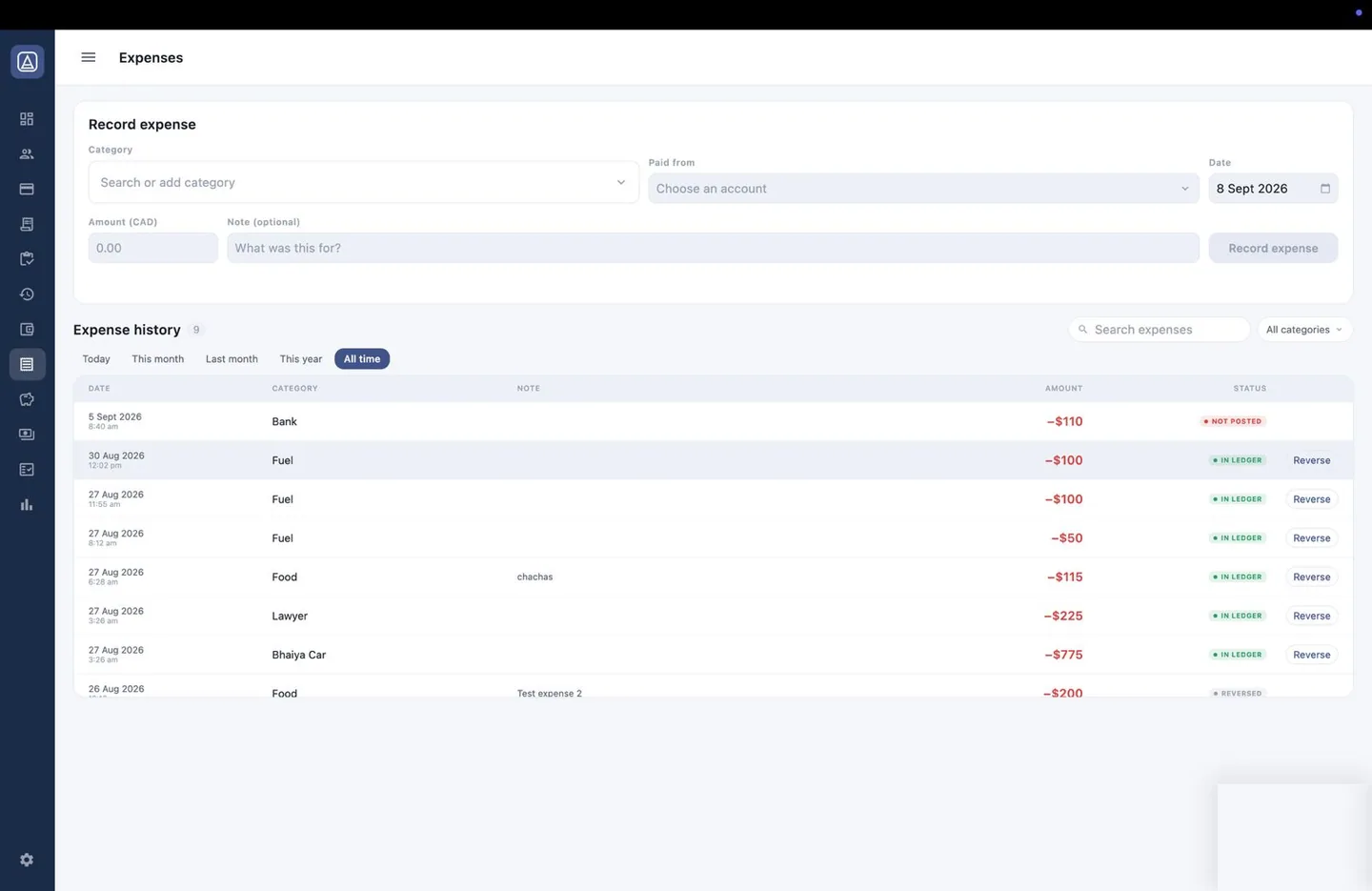This screenshot has width=1372, height=891.
Task: Open the credit card icon in sidebar
Action: (x=27, y=189)
